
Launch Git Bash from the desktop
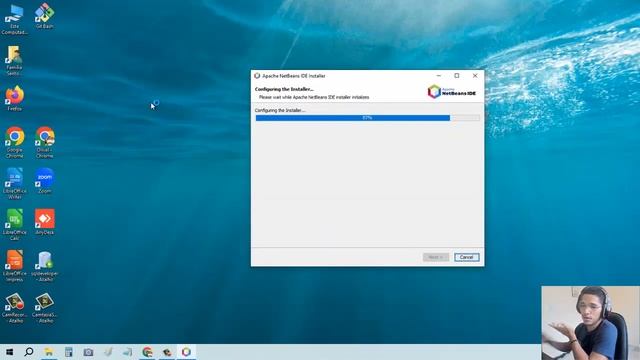pyautogui.click(x=44, y=16)
